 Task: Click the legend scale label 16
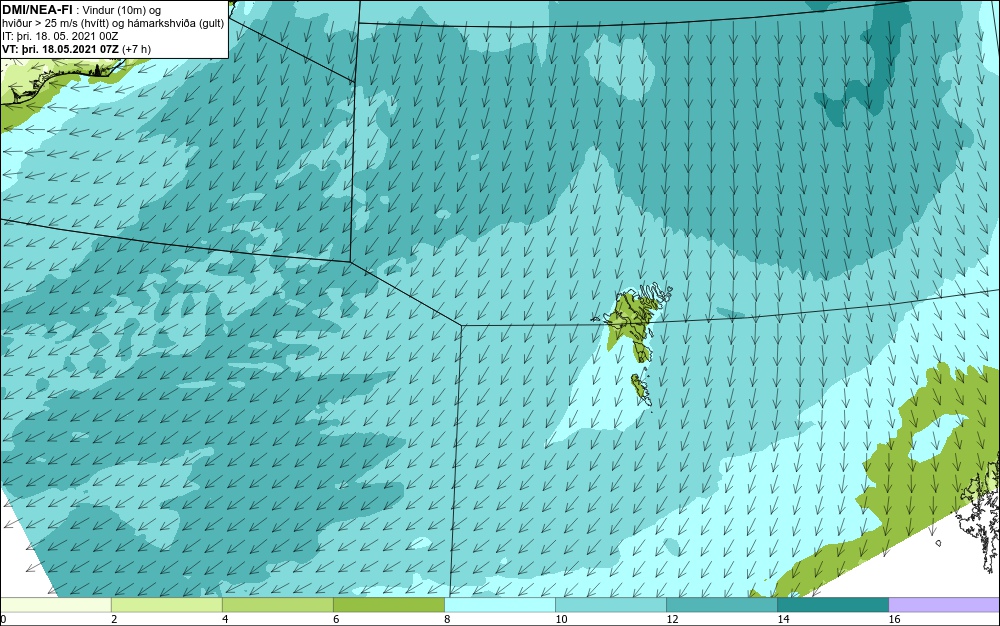pyautogui.click(x=894, y=619)
